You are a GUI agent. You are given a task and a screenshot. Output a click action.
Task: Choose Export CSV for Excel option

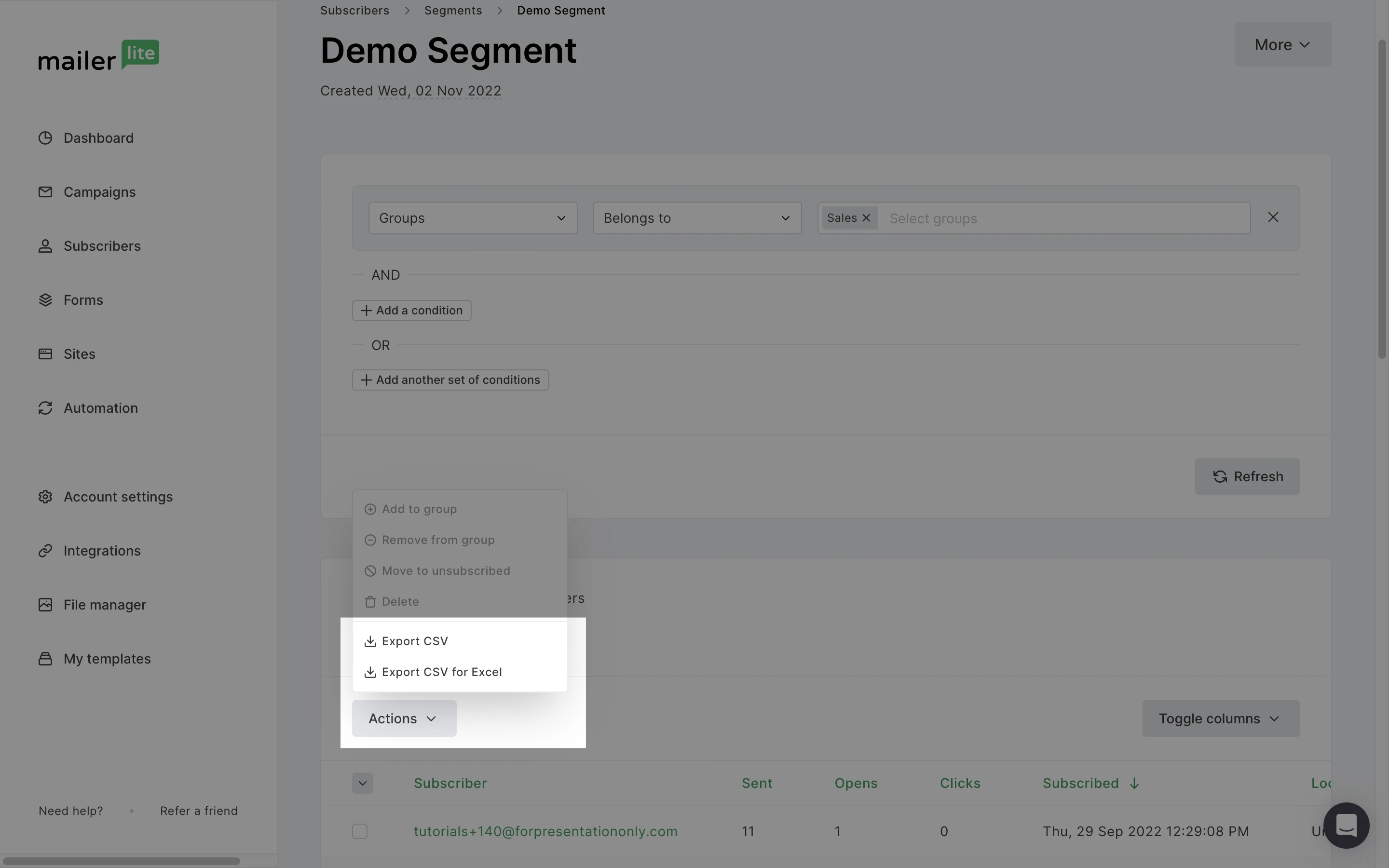[x=441, y=672]
